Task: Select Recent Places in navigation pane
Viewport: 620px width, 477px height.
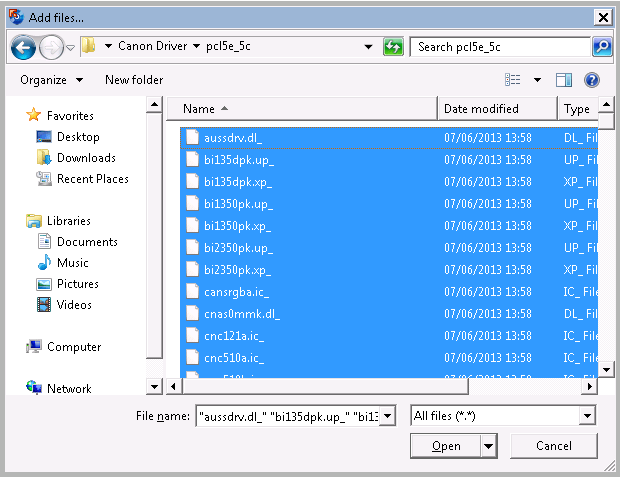Action: pos(92,179)
